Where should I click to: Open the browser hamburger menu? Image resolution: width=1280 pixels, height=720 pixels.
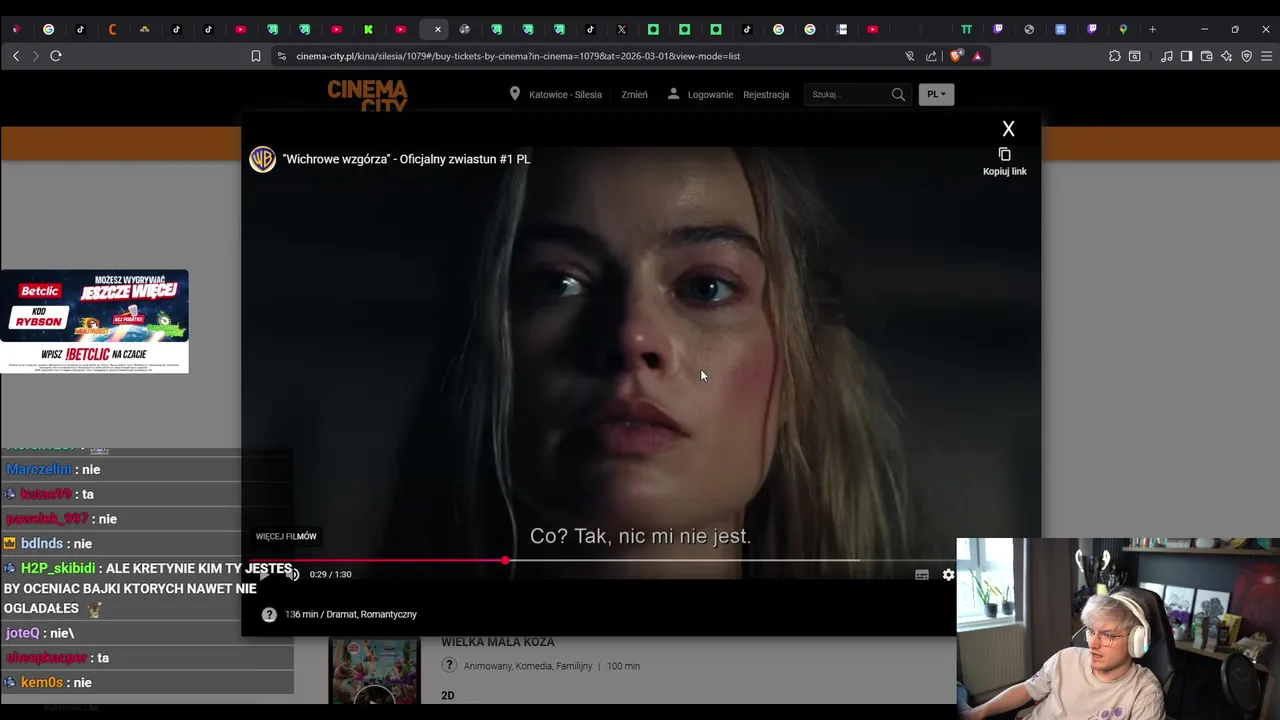tap(1267, 56)
